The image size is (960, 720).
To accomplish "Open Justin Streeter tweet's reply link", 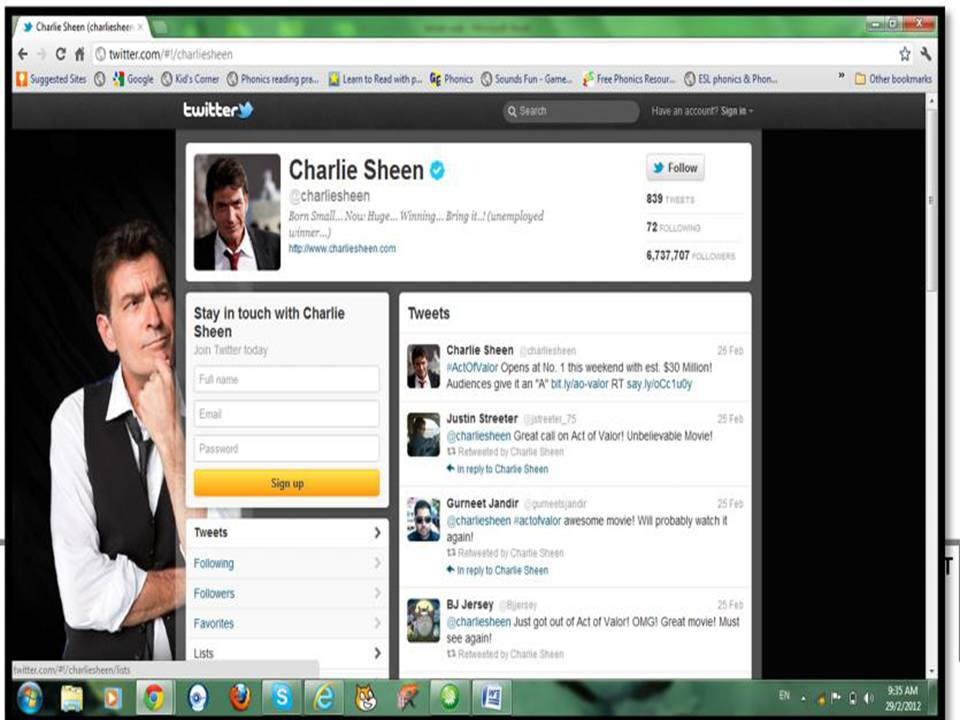I will pyautogui.click(x=497, y=469).
